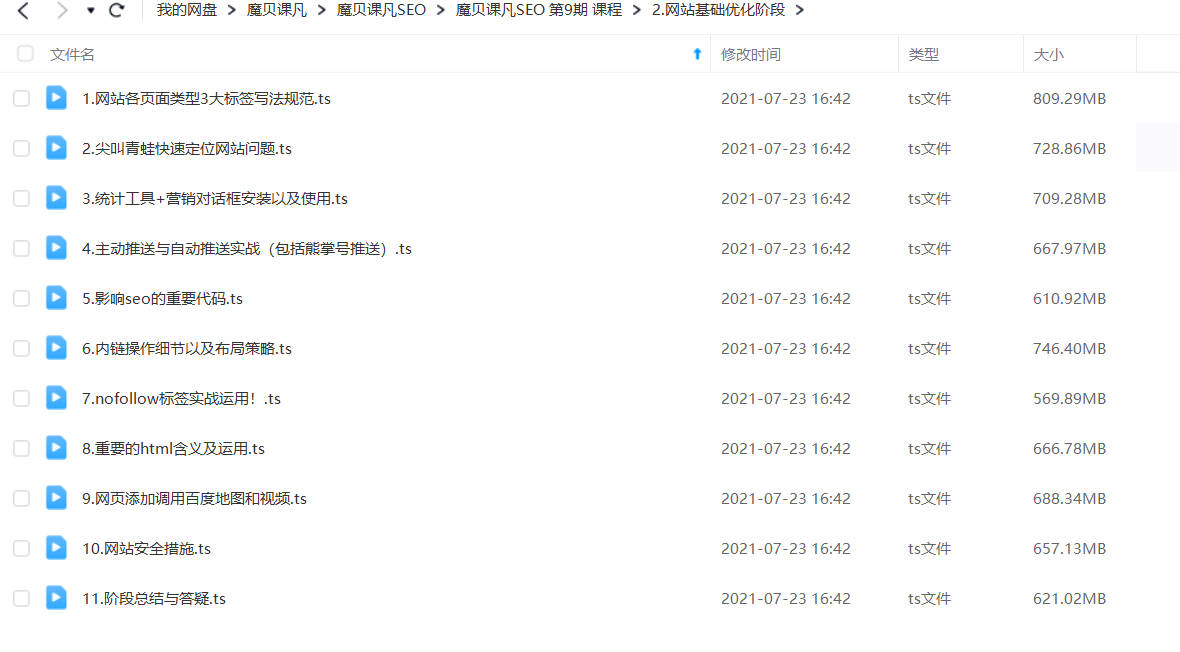Click video icon of 4.主动推送与自动推送实战 file
The width and height of the screenshot is (1180, 652).
pos(56,248)
